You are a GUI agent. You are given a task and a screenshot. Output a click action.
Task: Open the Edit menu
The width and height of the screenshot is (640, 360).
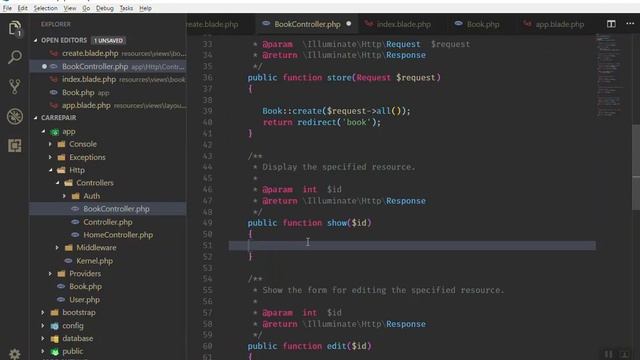(22, 8)
